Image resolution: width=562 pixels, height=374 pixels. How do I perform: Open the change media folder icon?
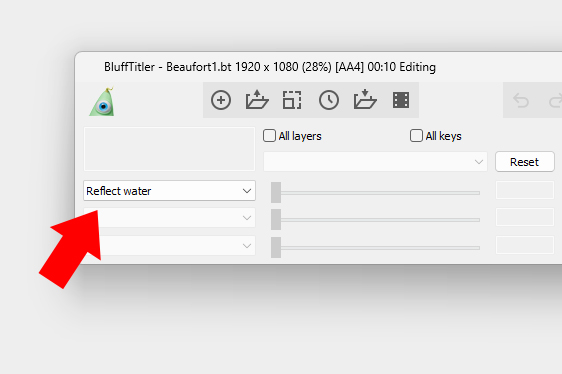pyautogui.click(x=257, y=100)
